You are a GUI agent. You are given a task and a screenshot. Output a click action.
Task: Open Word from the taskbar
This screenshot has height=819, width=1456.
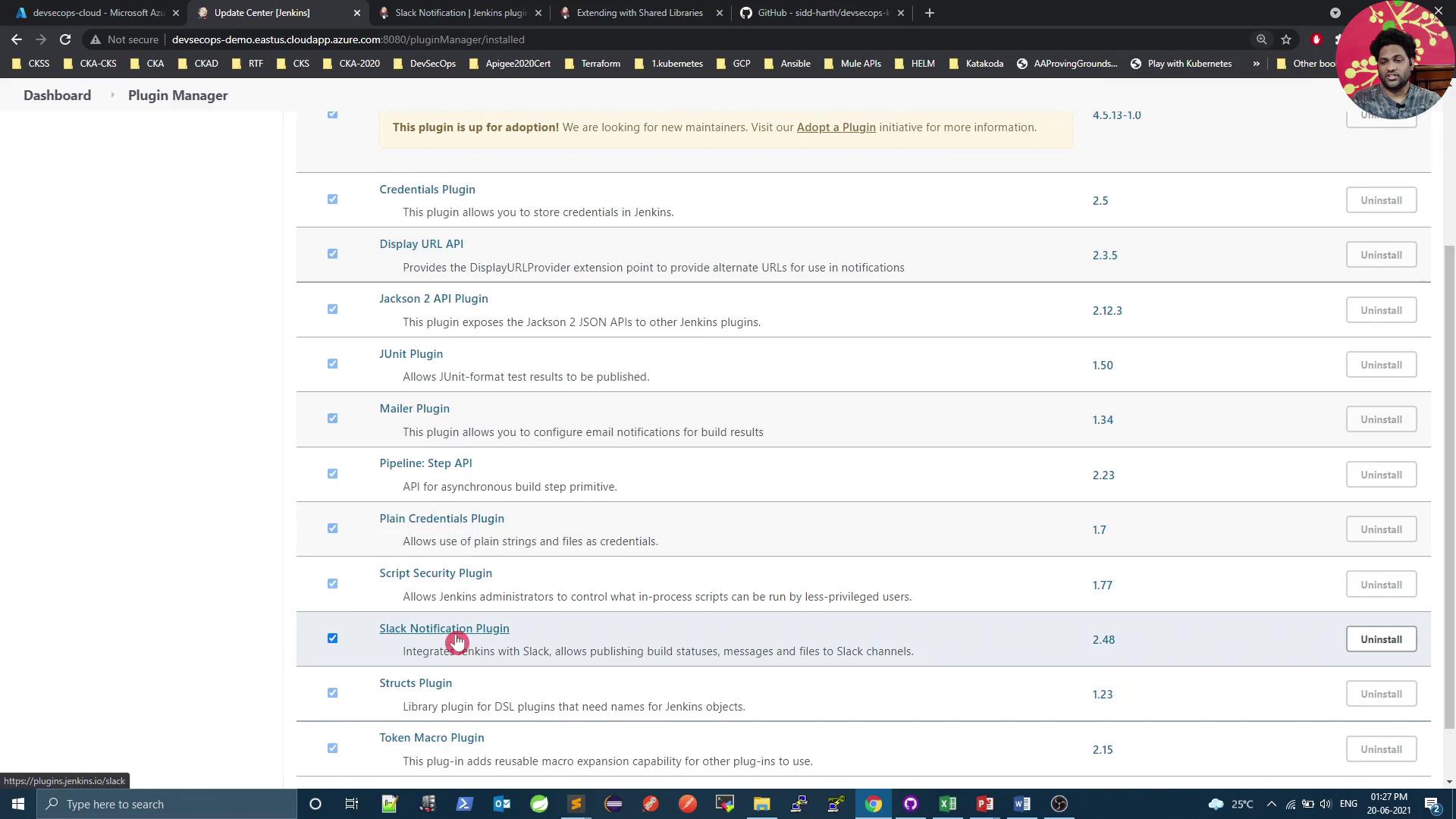click(x=1022, y=804)
